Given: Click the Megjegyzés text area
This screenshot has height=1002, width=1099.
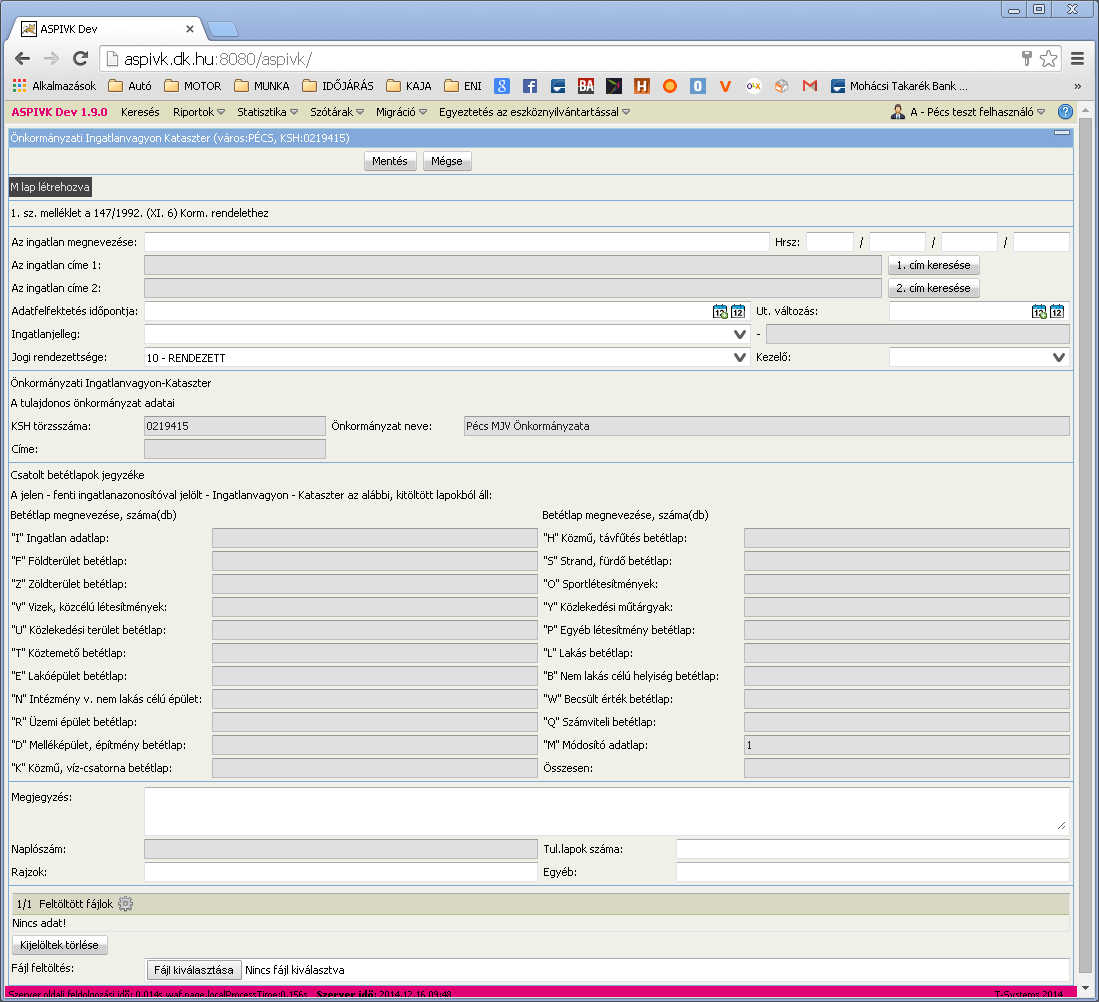Looking at the screenshot, I should tap(607, 811).
